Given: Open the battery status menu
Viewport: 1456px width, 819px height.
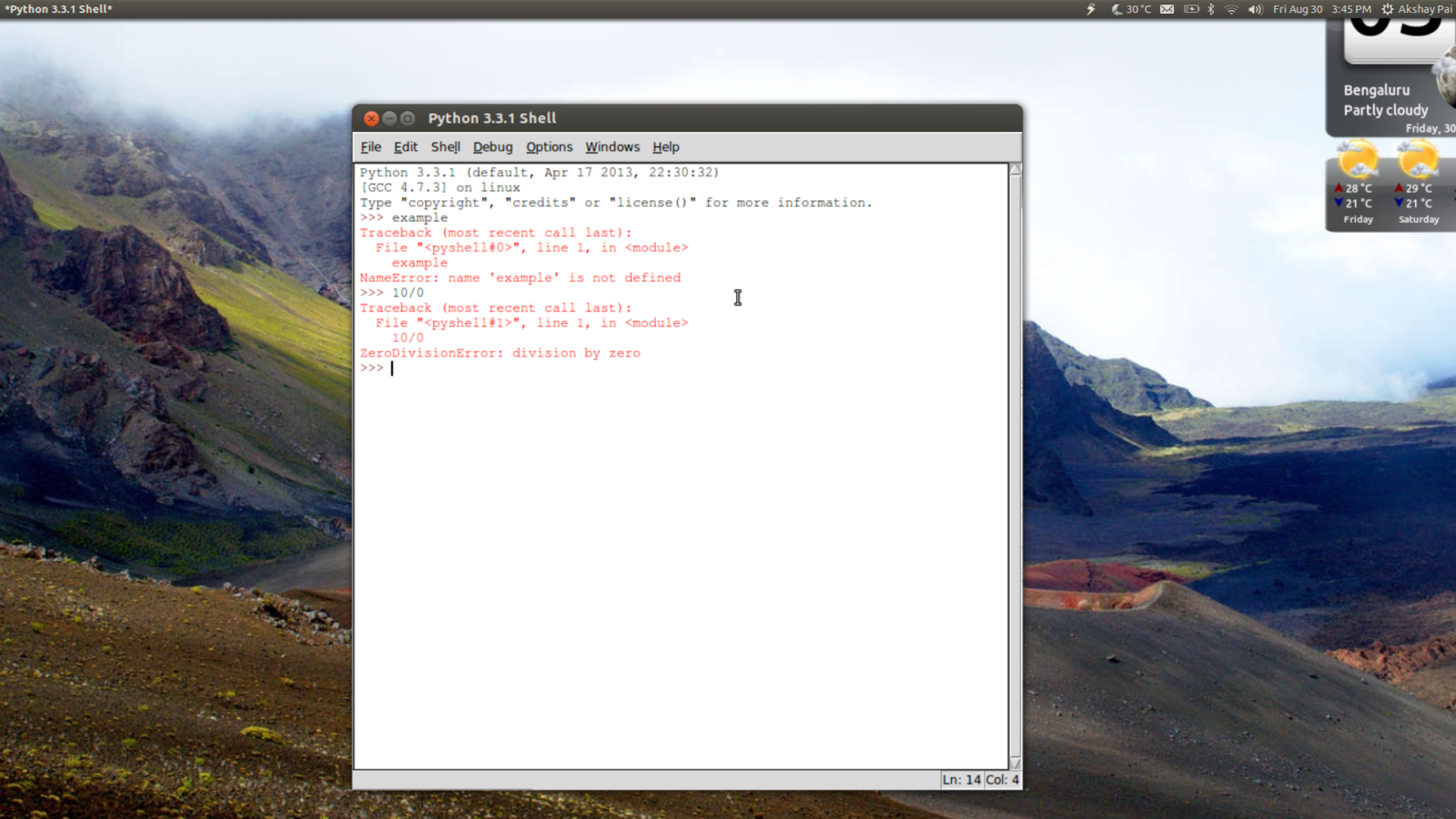Looking at the screenshot, I should 1191,8.
